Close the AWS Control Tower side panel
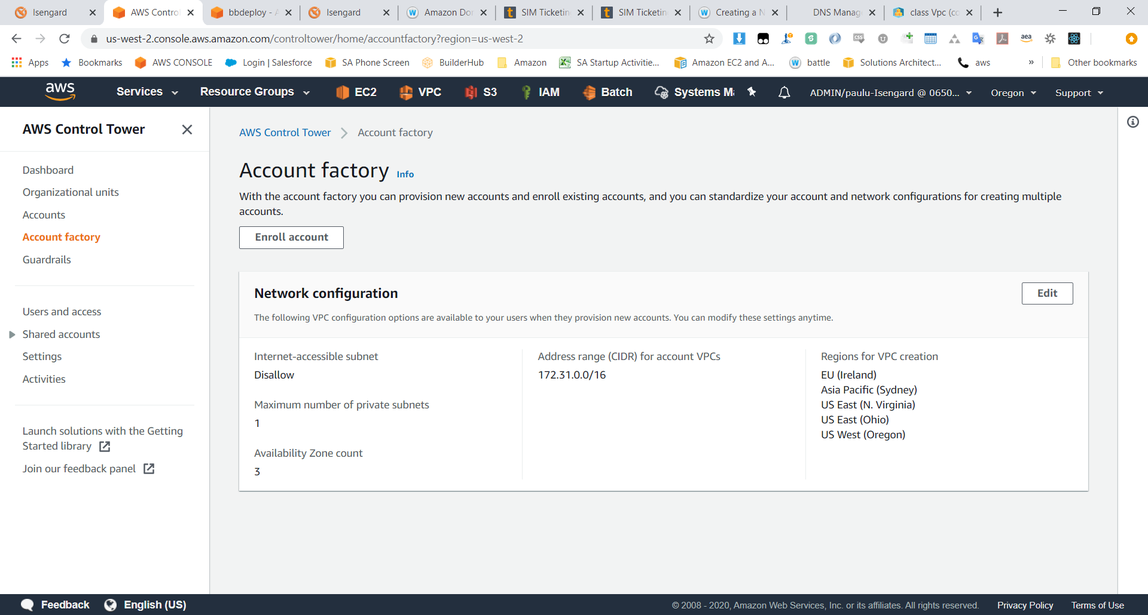Screen dimensions: 1148x615 (187, 130)
